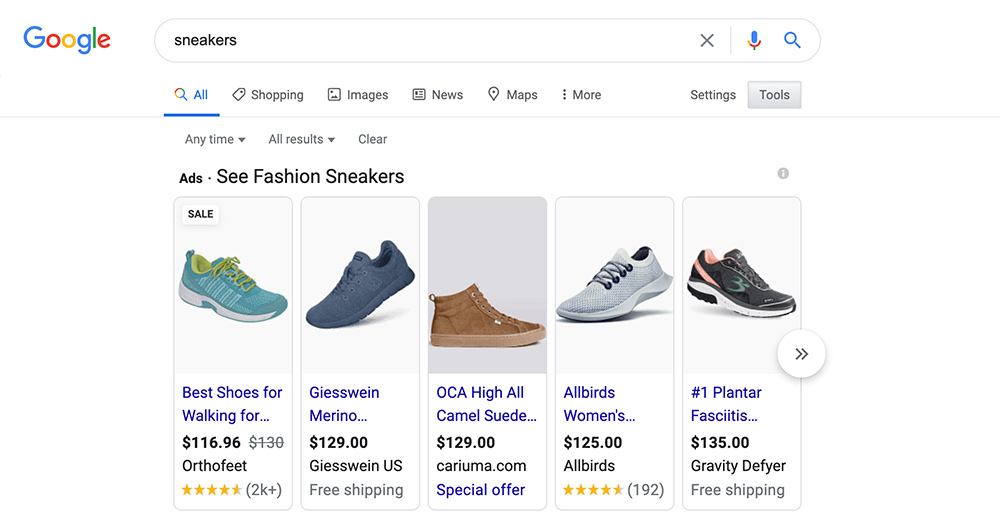Open Best Shoes for Walking link
The height and width of the screenshot is (525, 1000).
(x=232, y=404)
